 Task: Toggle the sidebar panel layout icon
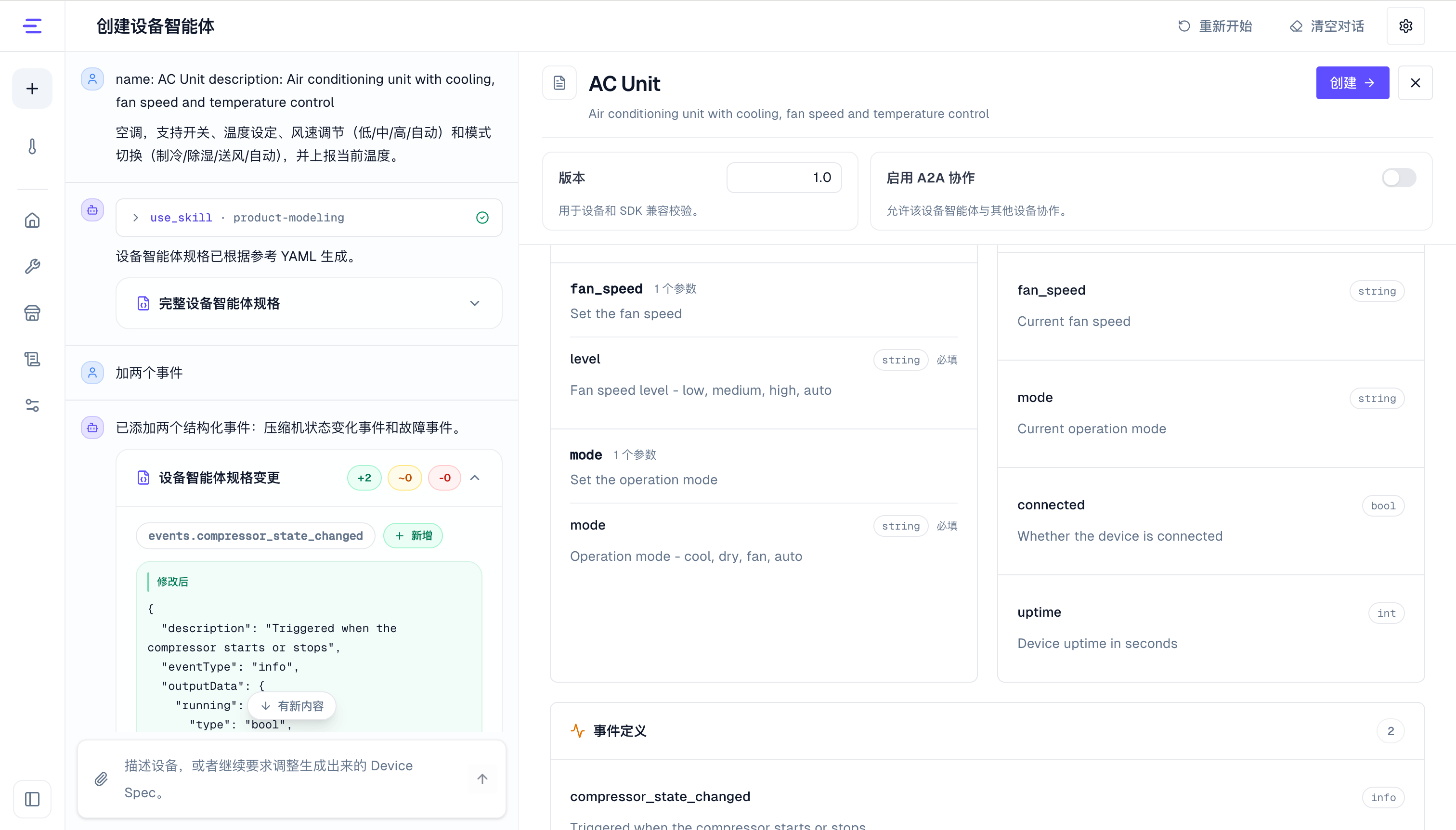pos(32,799)
